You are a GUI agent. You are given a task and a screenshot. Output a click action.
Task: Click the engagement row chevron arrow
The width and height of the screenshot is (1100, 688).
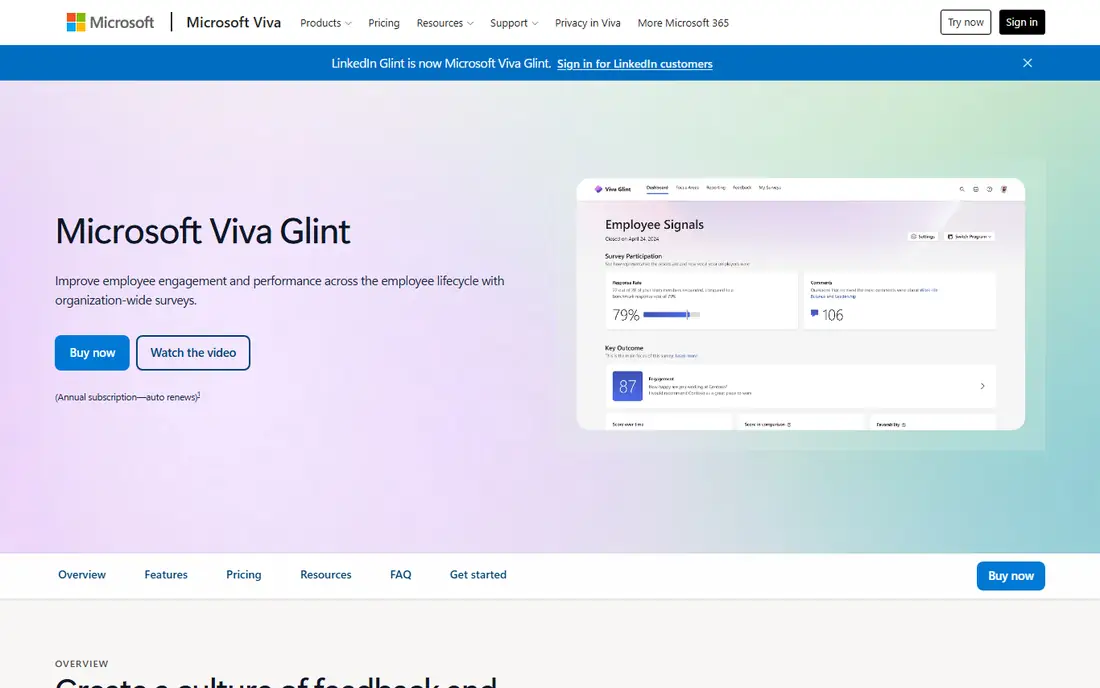pyautogui.click(x=982, y=386)
